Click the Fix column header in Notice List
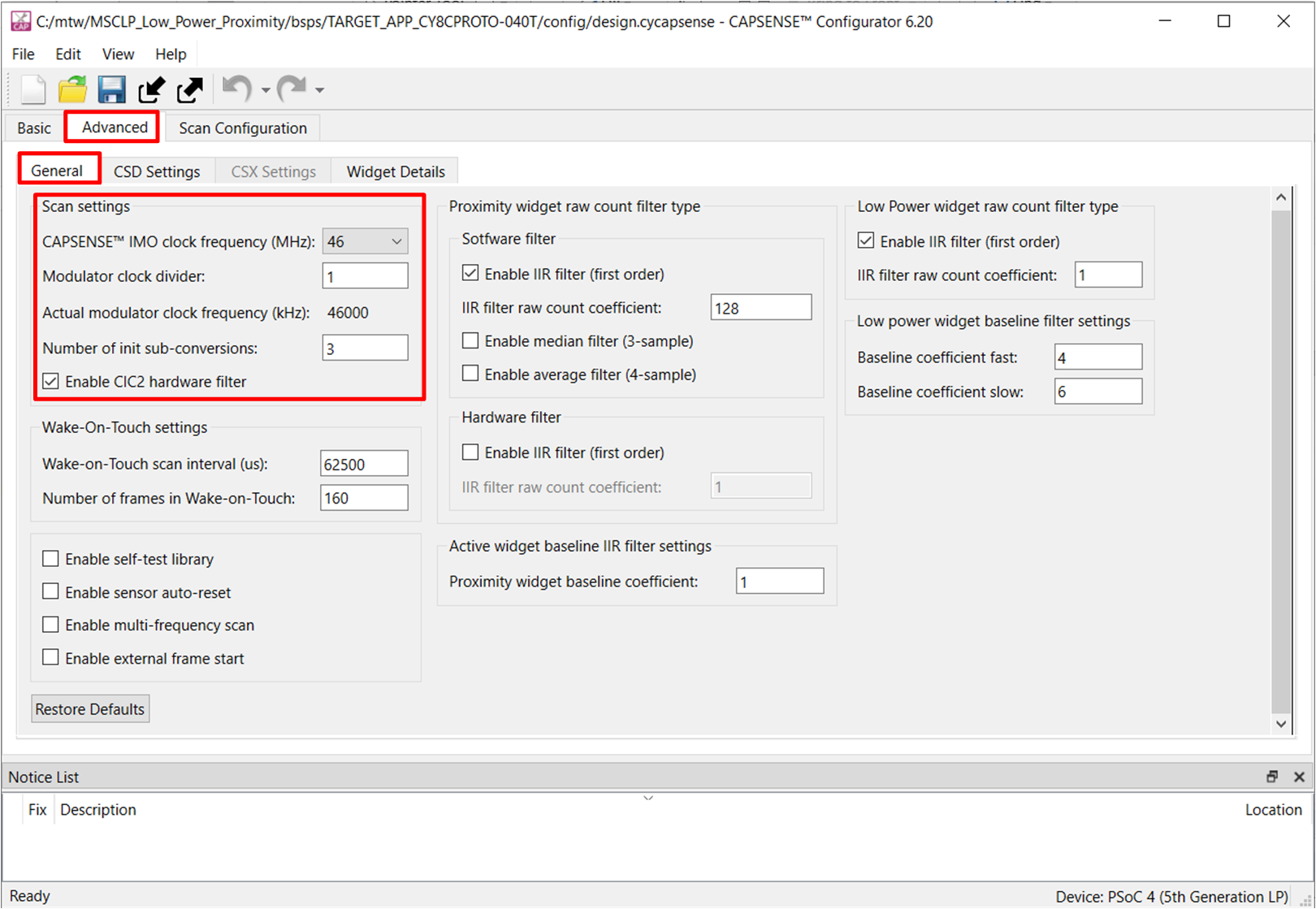This screenshot has width=1316, height=909. click(37, 809)
